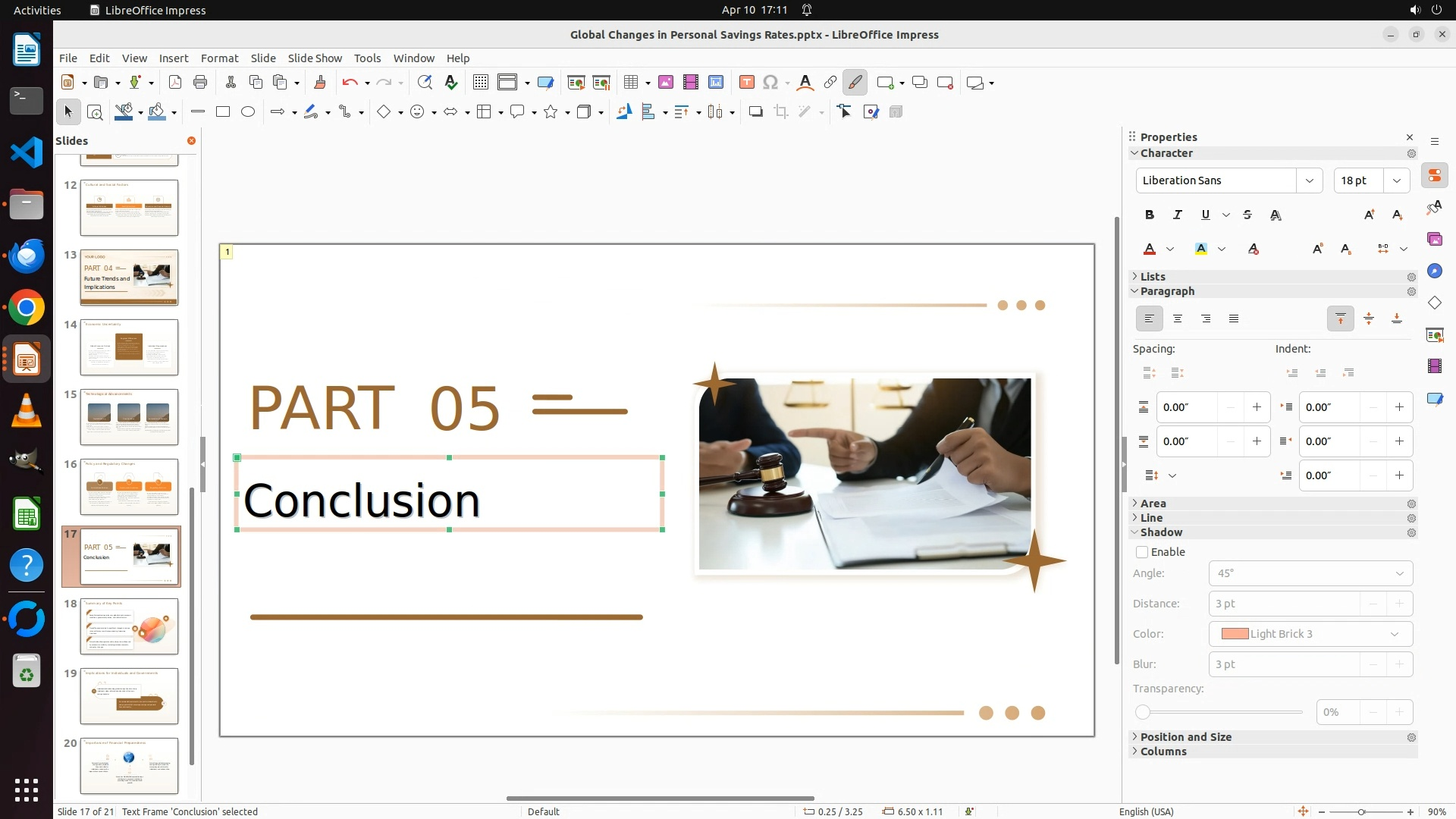Open the font name dropdown
Image resolution: width=1456 pixels, height=819 pixels.
coord(1309,180)
